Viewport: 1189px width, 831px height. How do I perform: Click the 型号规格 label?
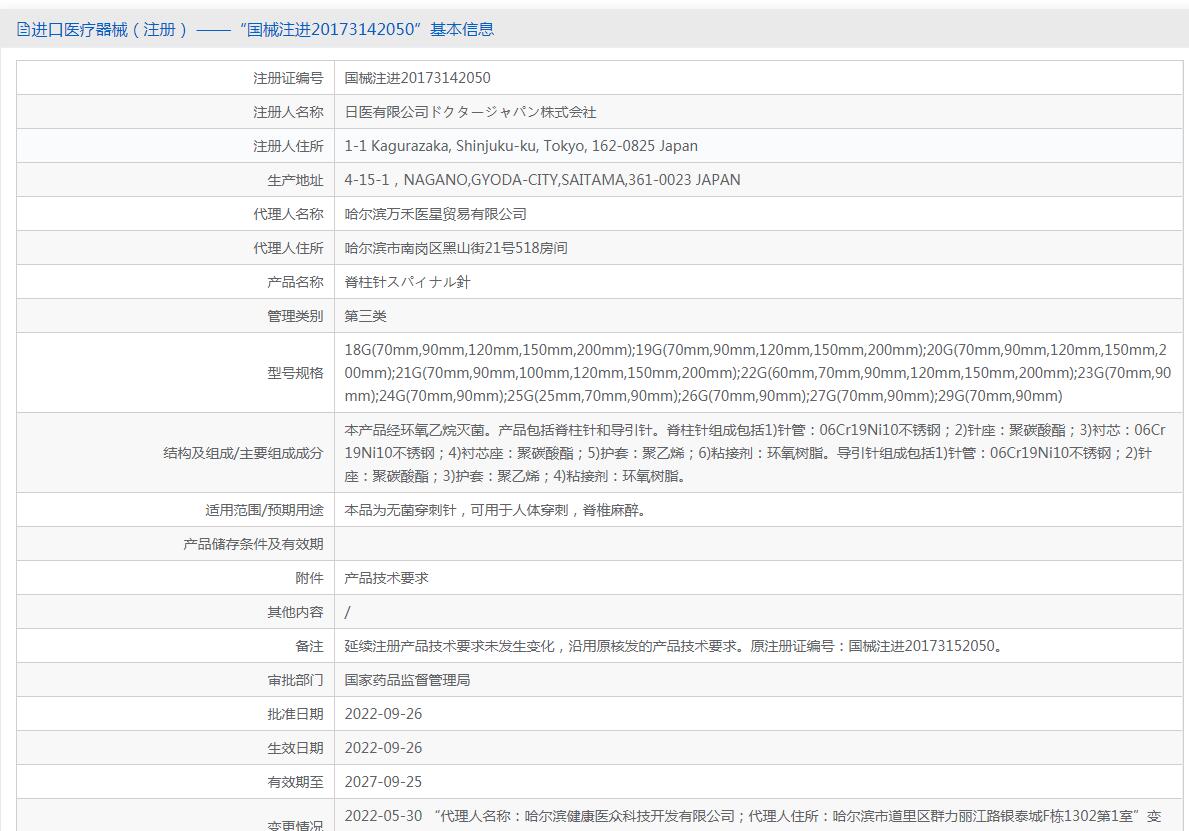pyautogui.click(x=295, y=373)
